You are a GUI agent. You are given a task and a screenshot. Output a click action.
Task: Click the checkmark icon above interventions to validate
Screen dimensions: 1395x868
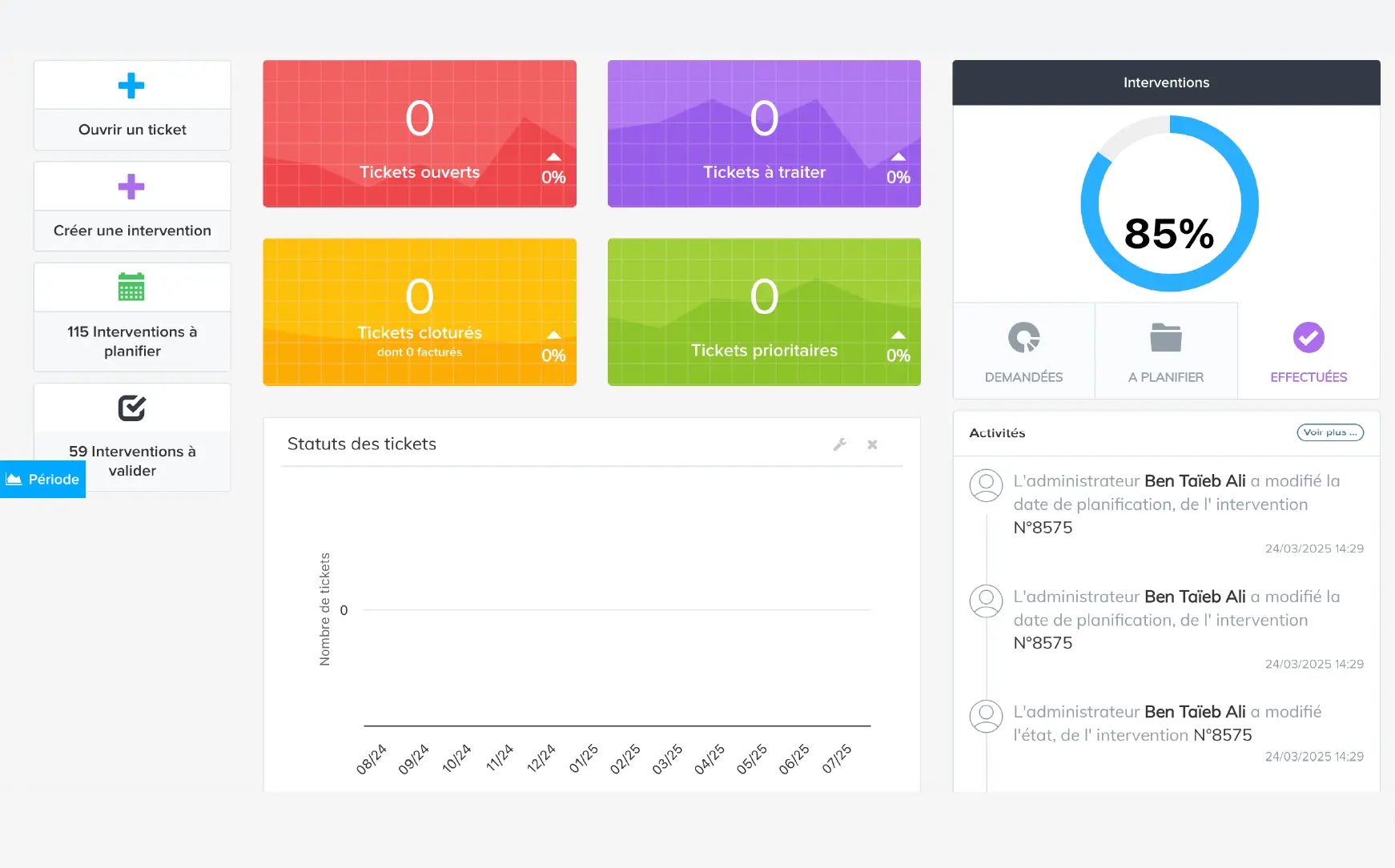point(131,408)
